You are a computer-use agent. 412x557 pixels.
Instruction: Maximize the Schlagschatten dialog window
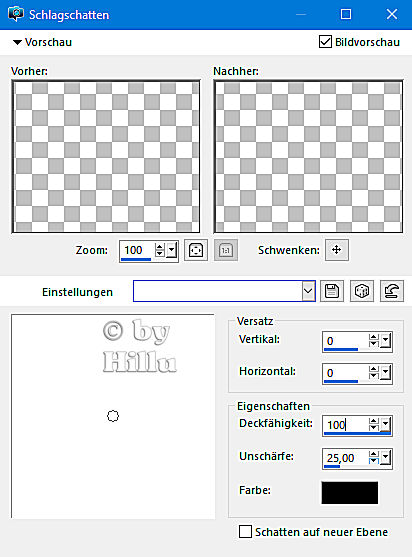[346, 14]
